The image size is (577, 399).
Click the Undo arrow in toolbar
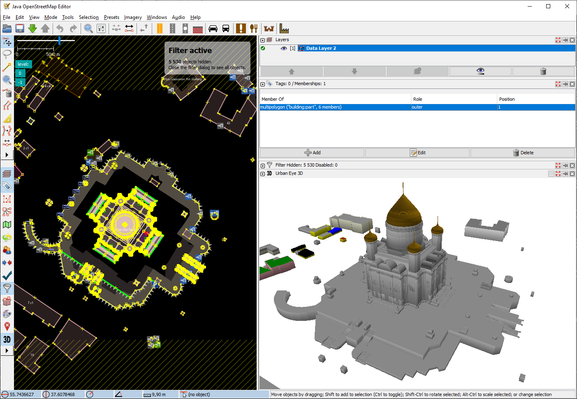pyautogui.click(x=60, y=28)
